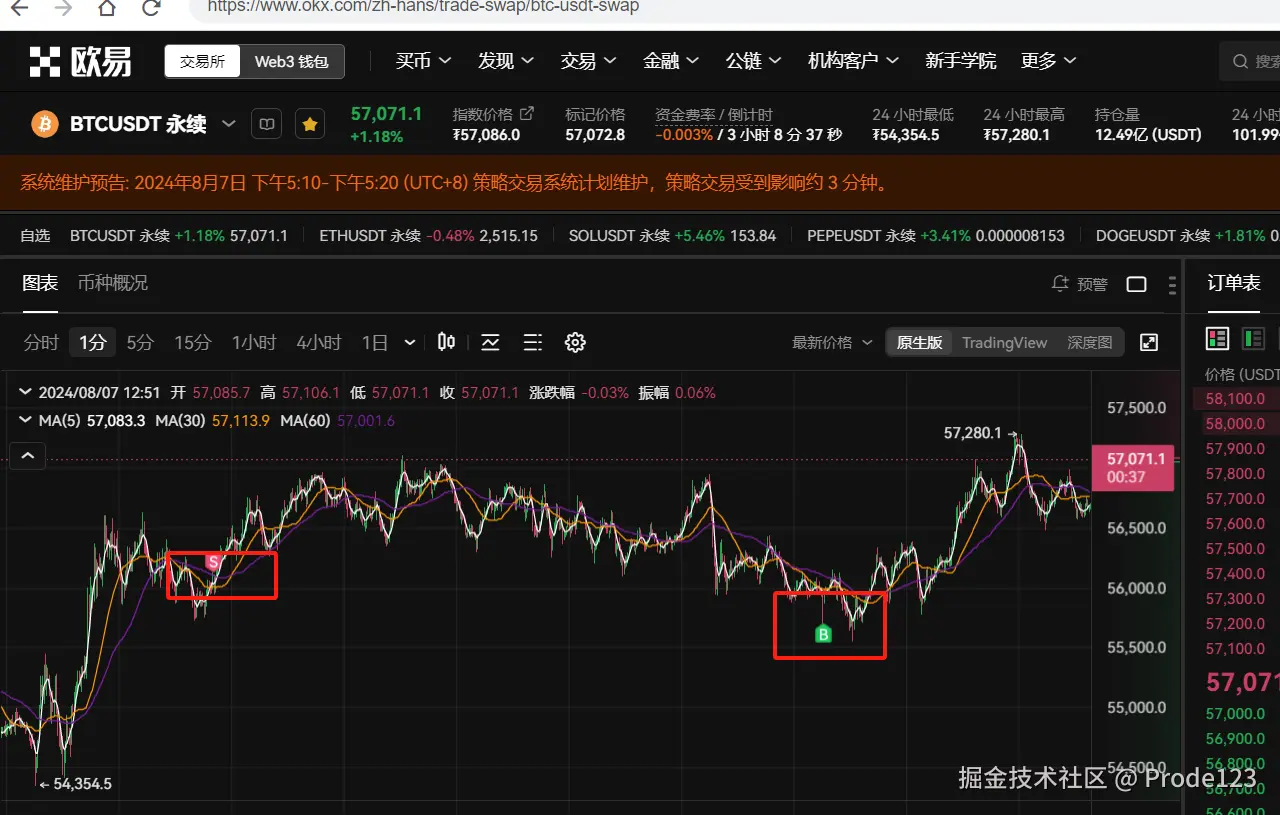Click current price tag 57,071.1 on axis
This screenshot has height=815, width=1280.
click(1135, 467)
